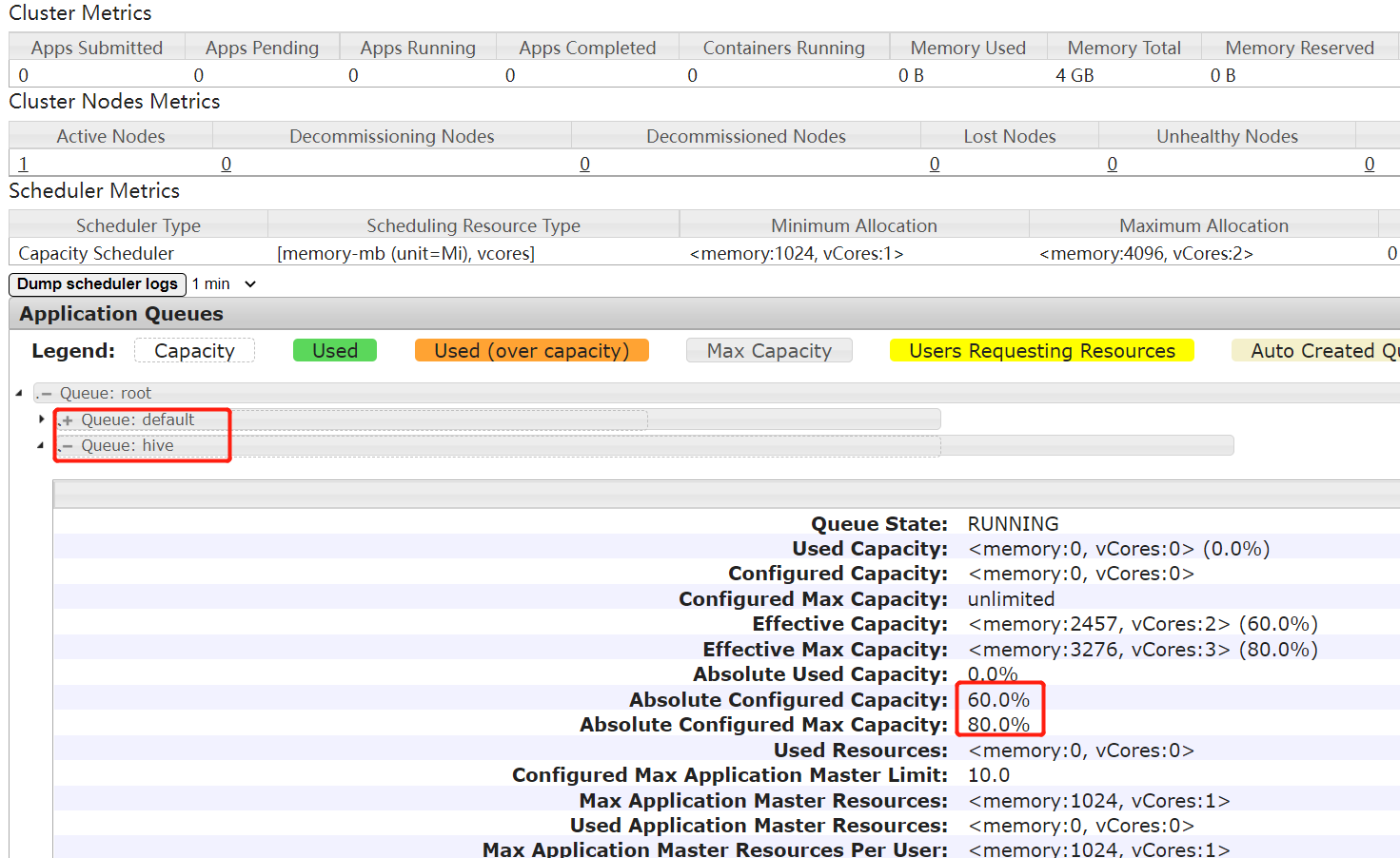Click the Max Capacity legend swatch
Viewport: 1400px width, 858px height.
(769, 350)
